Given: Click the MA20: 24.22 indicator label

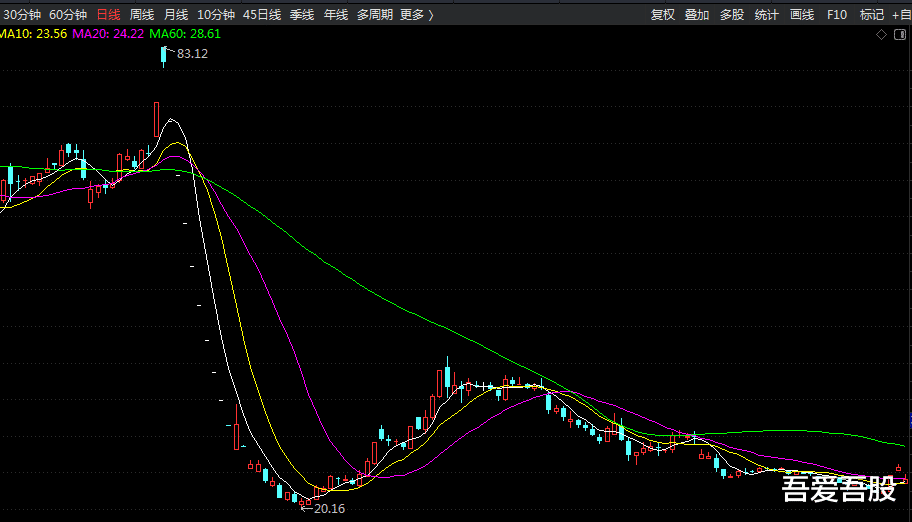Looking at the screenshot, I should point(108,34).
